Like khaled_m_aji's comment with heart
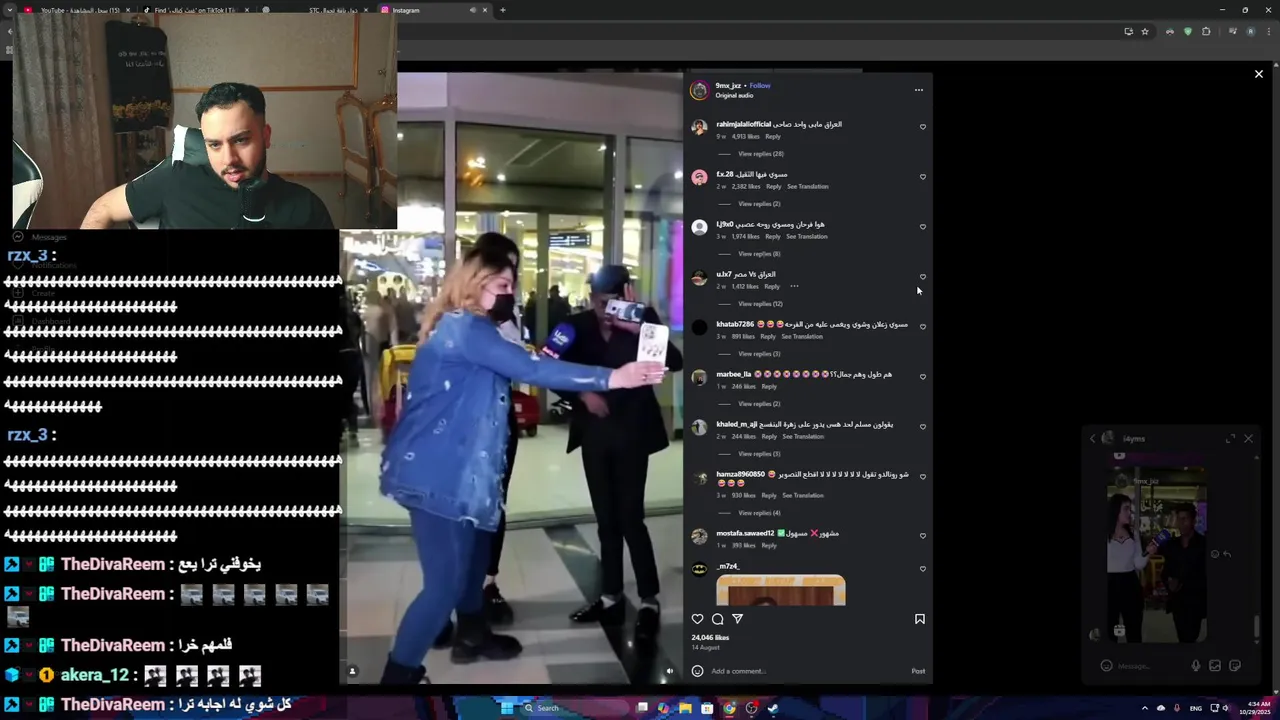 (x=923, y=427)
